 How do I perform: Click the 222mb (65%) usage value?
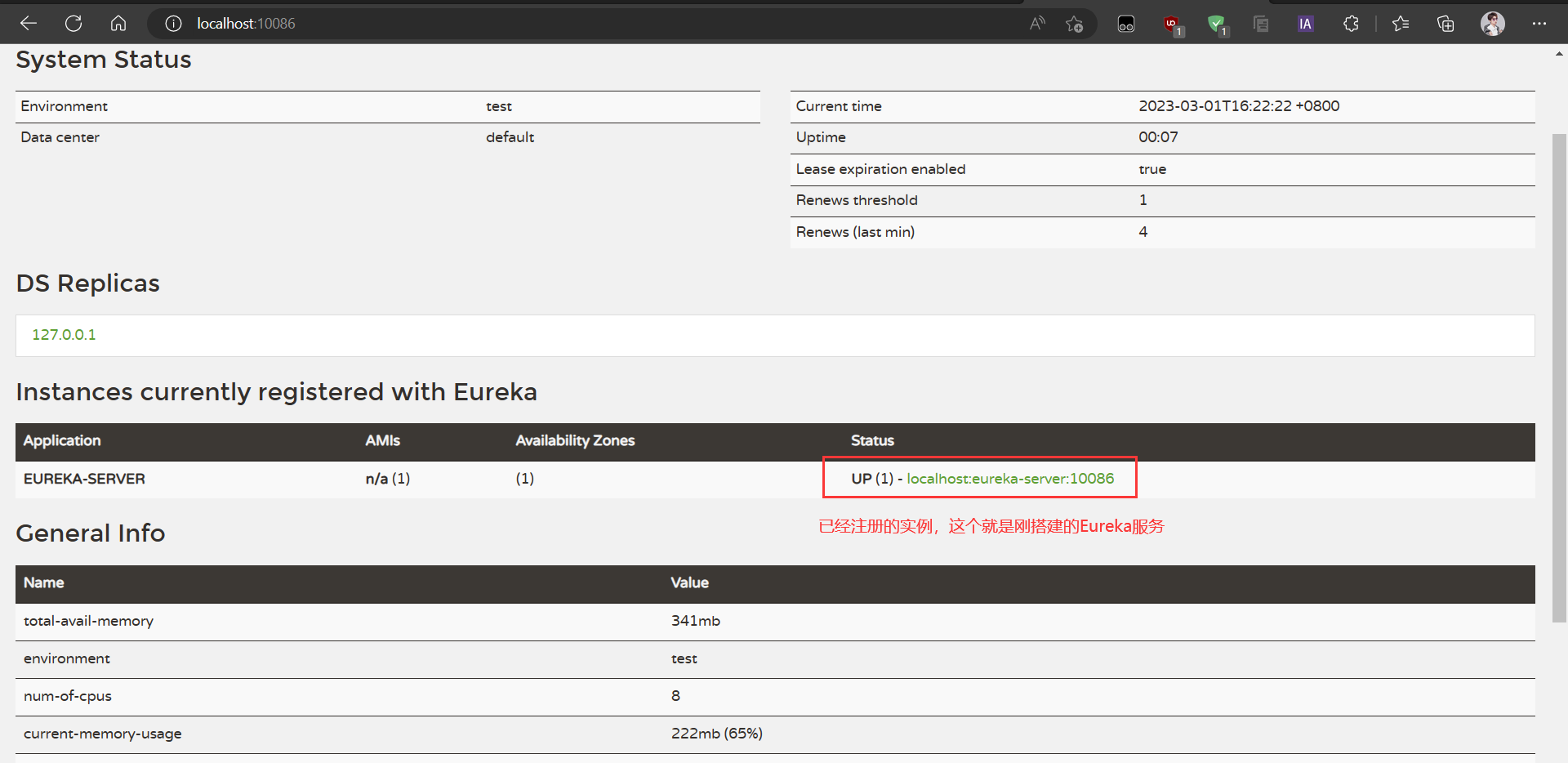click(x=716, y=734)
